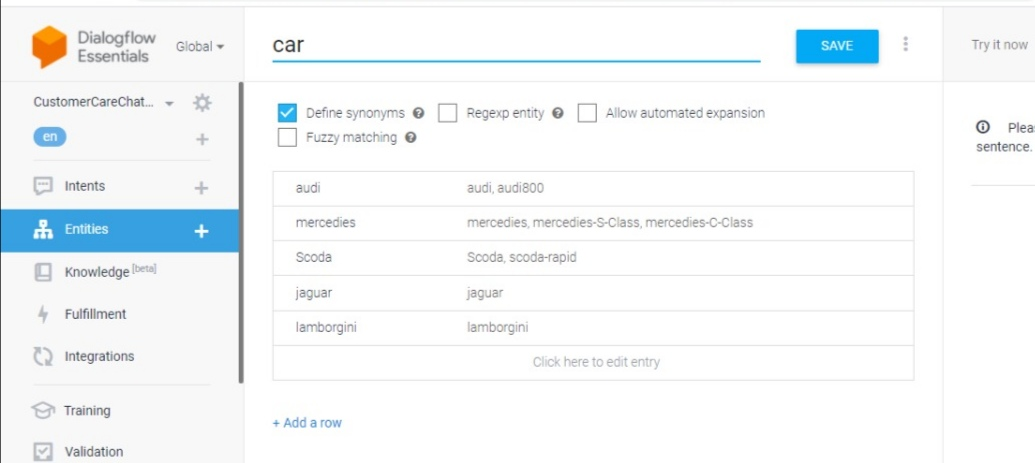Open the Global region dropdown
The image size is (1035, 463).
point(200,47)
